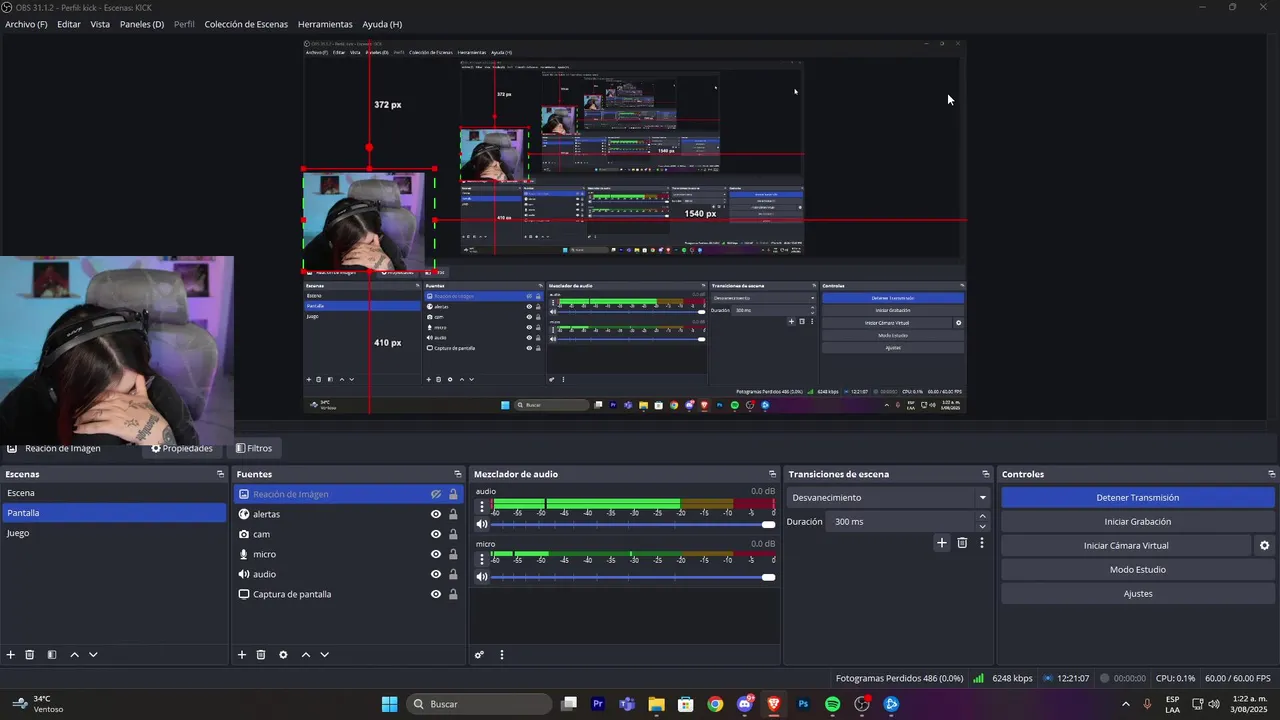Delete selected scene with trash icon
The image size is (1280, 720).
coord(30,655)
